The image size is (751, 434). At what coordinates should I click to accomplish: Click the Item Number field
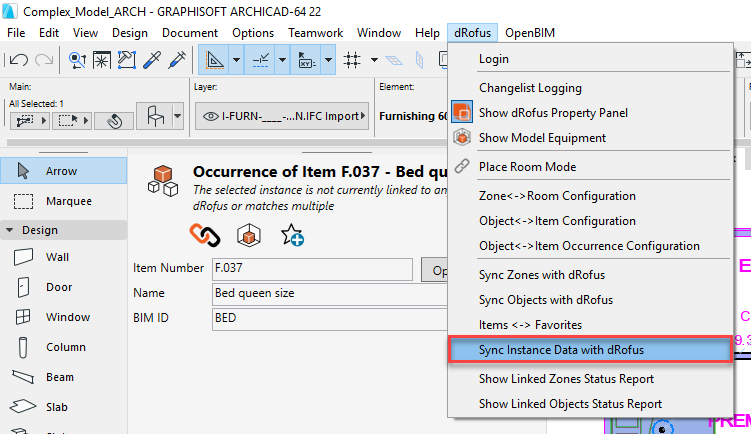pyautogui.click(x=312, y=269)
